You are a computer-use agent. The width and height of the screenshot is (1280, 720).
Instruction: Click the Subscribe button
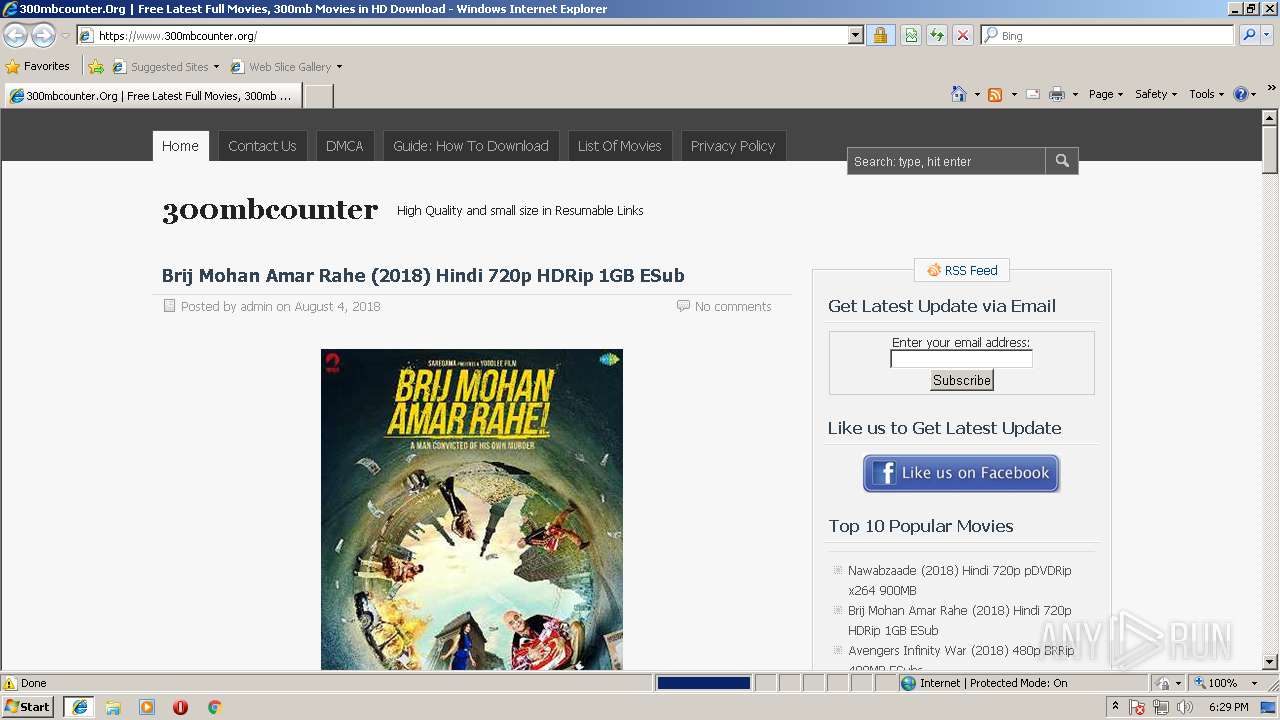pyautogui.click(x=961, y=380)
